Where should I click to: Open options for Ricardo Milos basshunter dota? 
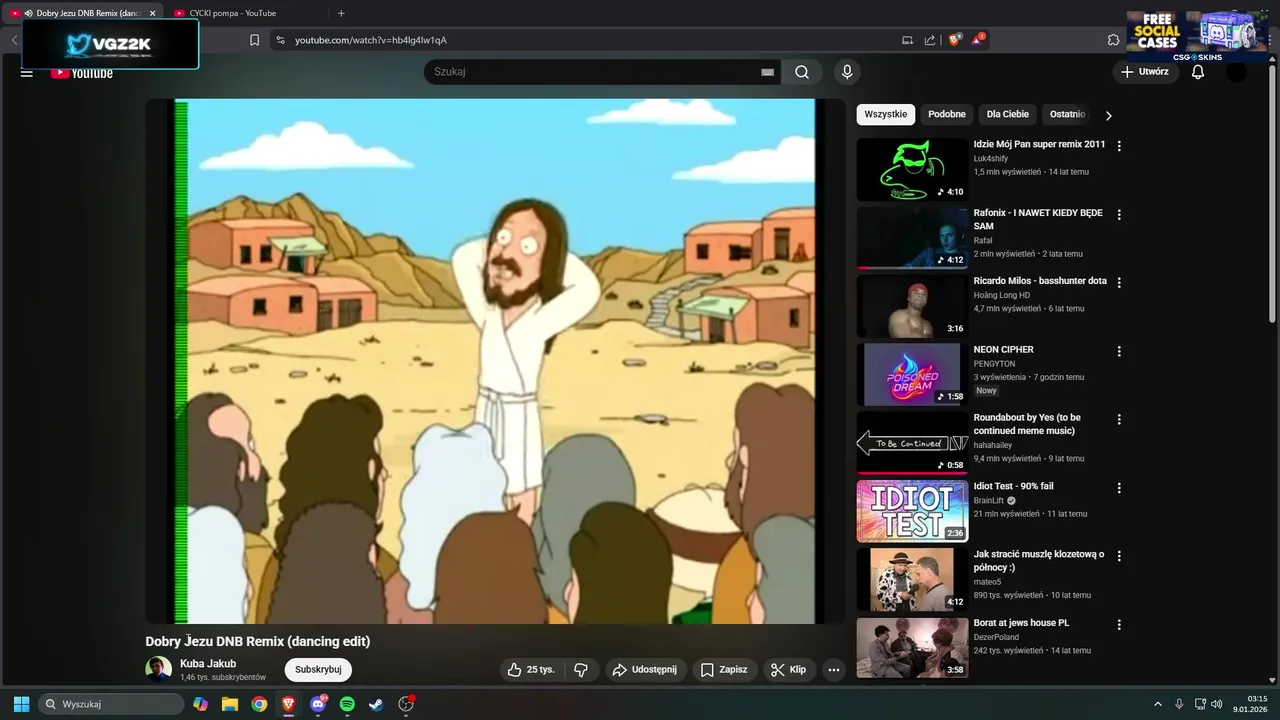tap(1119, 283)
